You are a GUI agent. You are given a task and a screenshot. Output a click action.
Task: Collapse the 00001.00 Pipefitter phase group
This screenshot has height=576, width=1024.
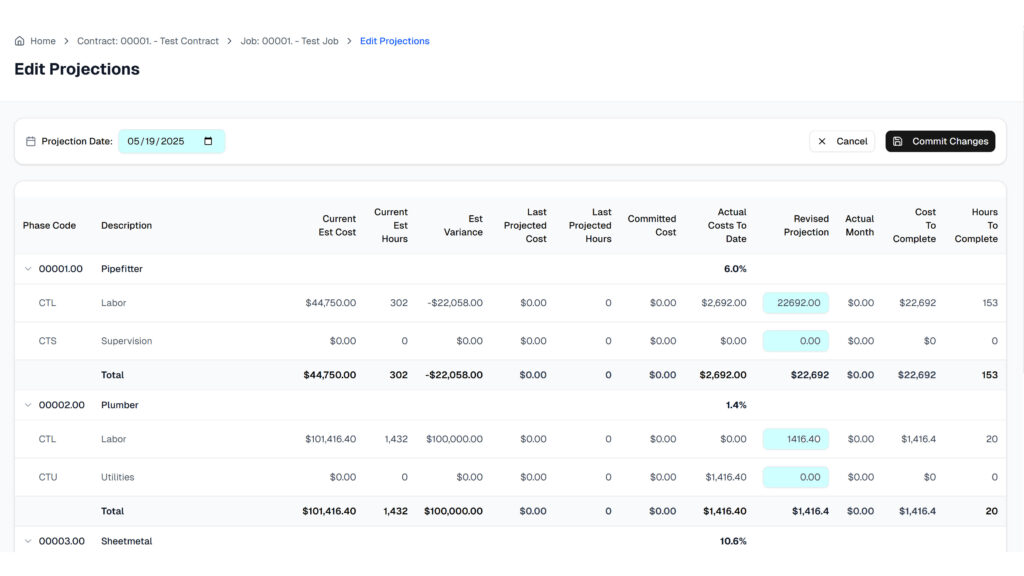point(27,269)
